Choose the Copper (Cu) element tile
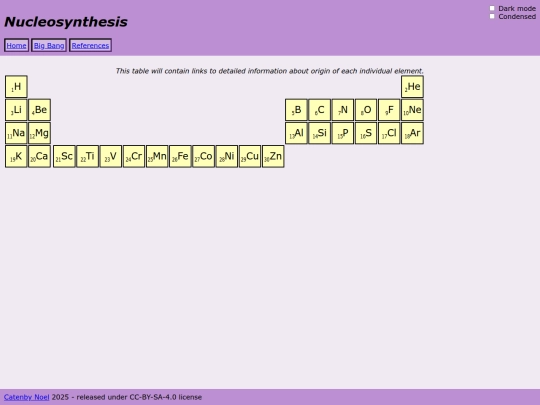The width and height of the screenshot is (540, 405). pos(250,156)
